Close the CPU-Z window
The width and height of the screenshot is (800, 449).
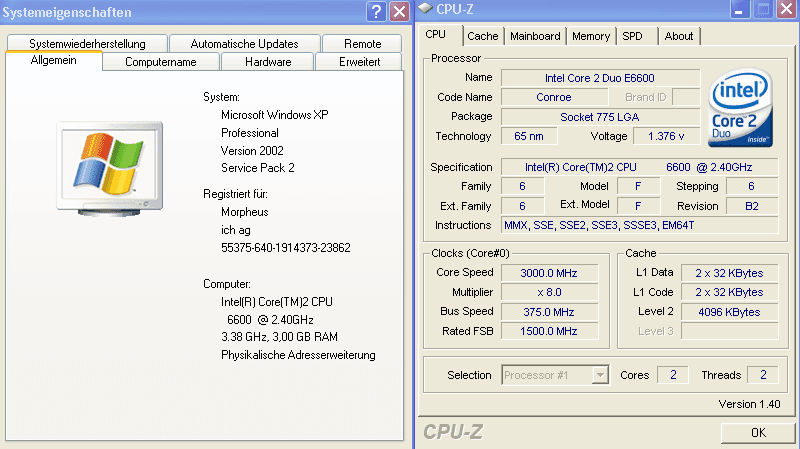[x=786, y=9]
